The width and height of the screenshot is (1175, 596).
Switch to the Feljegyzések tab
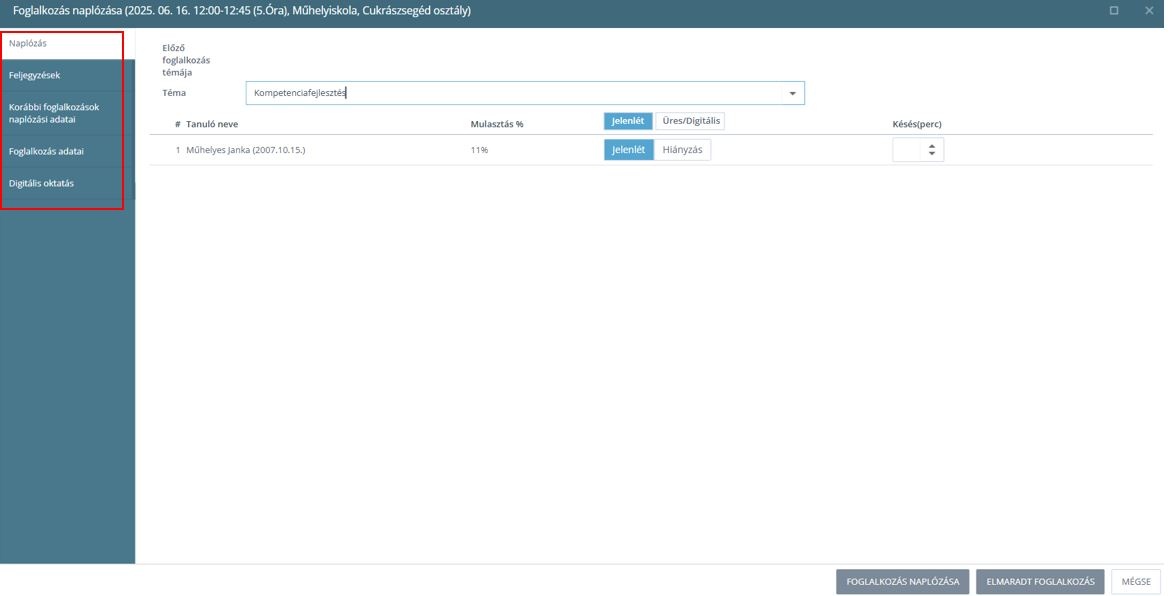click(67, 75)
